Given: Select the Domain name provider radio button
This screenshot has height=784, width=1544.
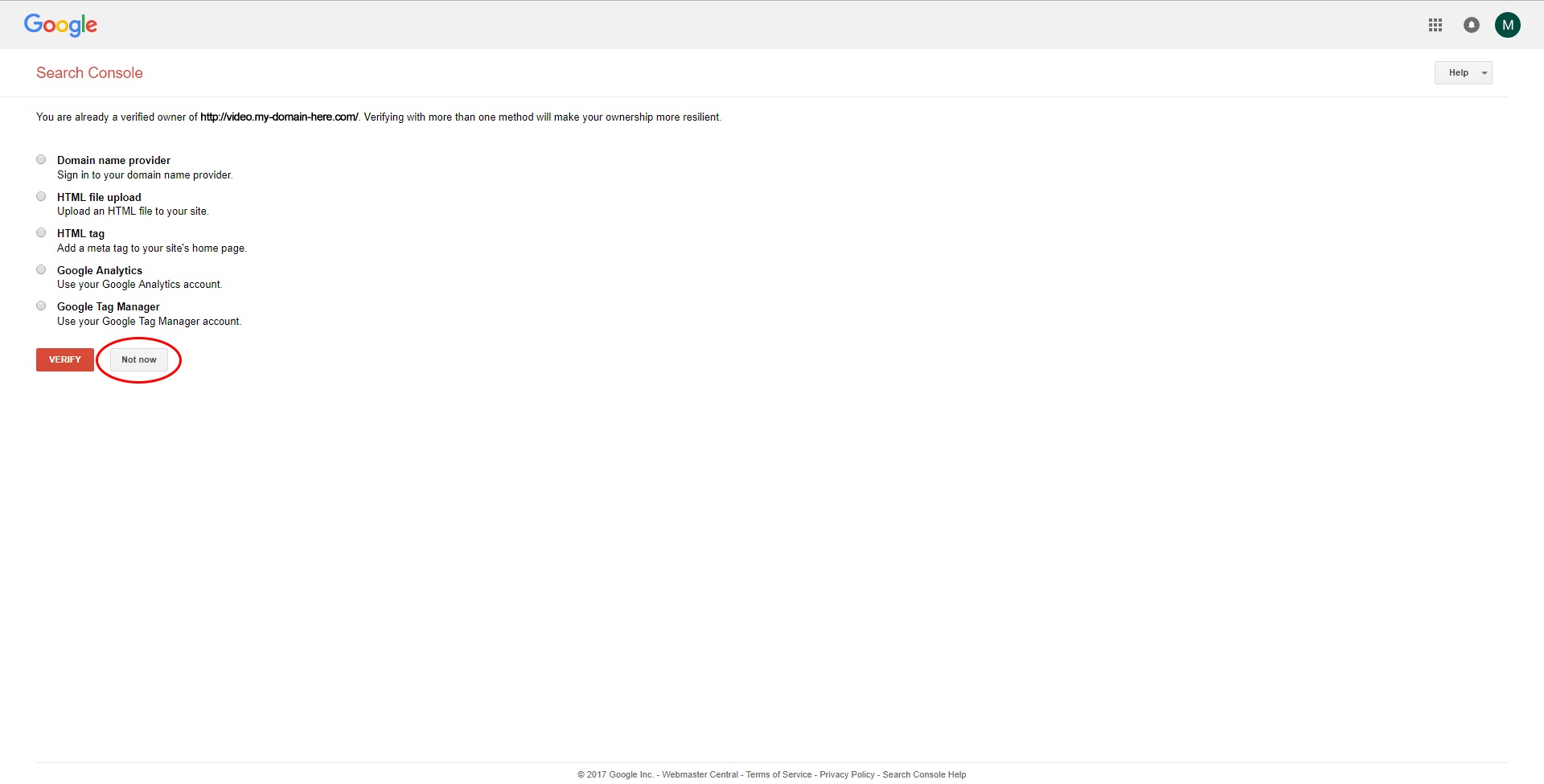Looking at the screenshot, I should [41, 159].
